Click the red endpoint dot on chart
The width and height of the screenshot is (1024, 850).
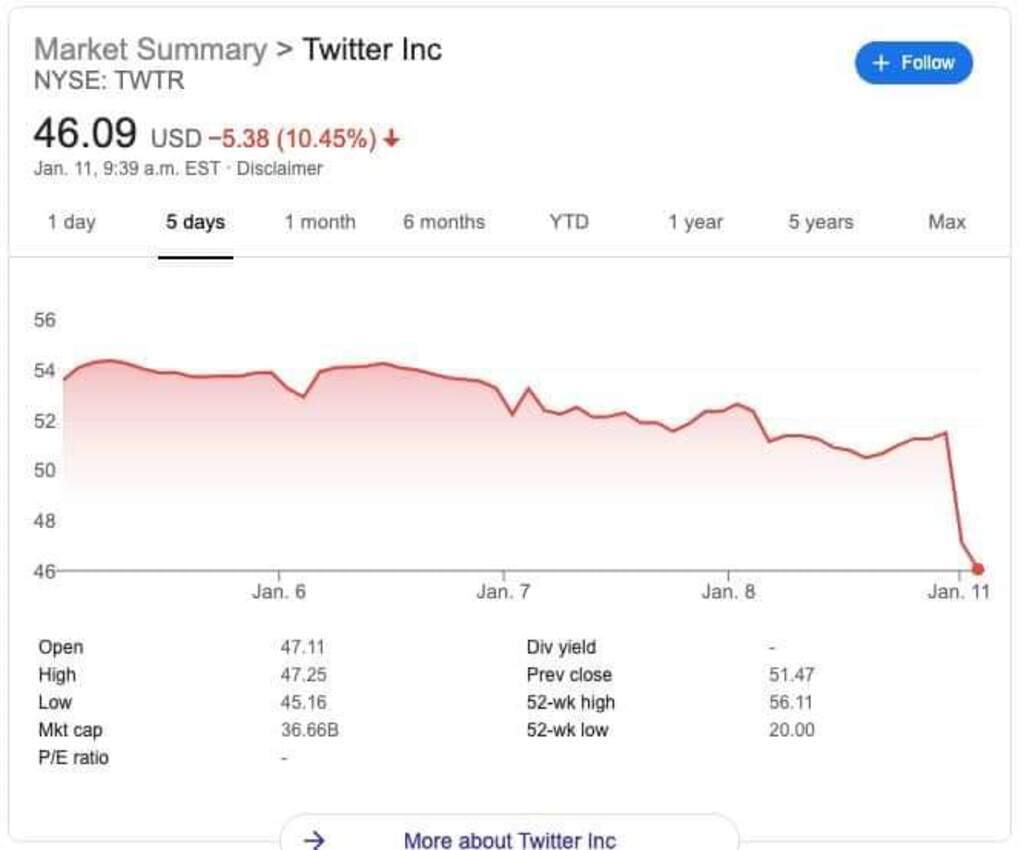[x=977, y=569]
